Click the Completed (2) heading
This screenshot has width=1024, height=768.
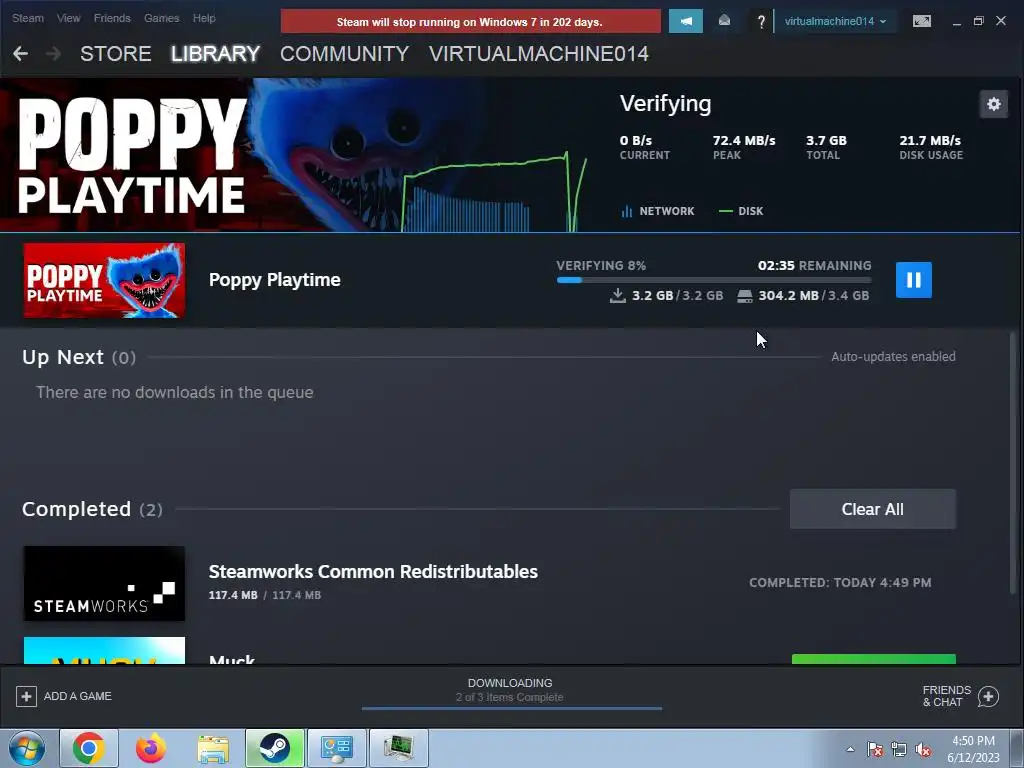92,509
